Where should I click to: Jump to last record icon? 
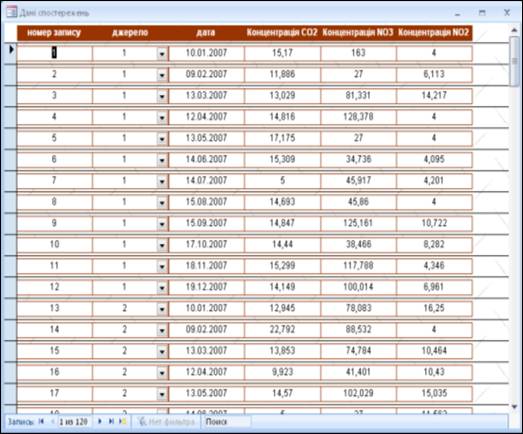point(111,422)
